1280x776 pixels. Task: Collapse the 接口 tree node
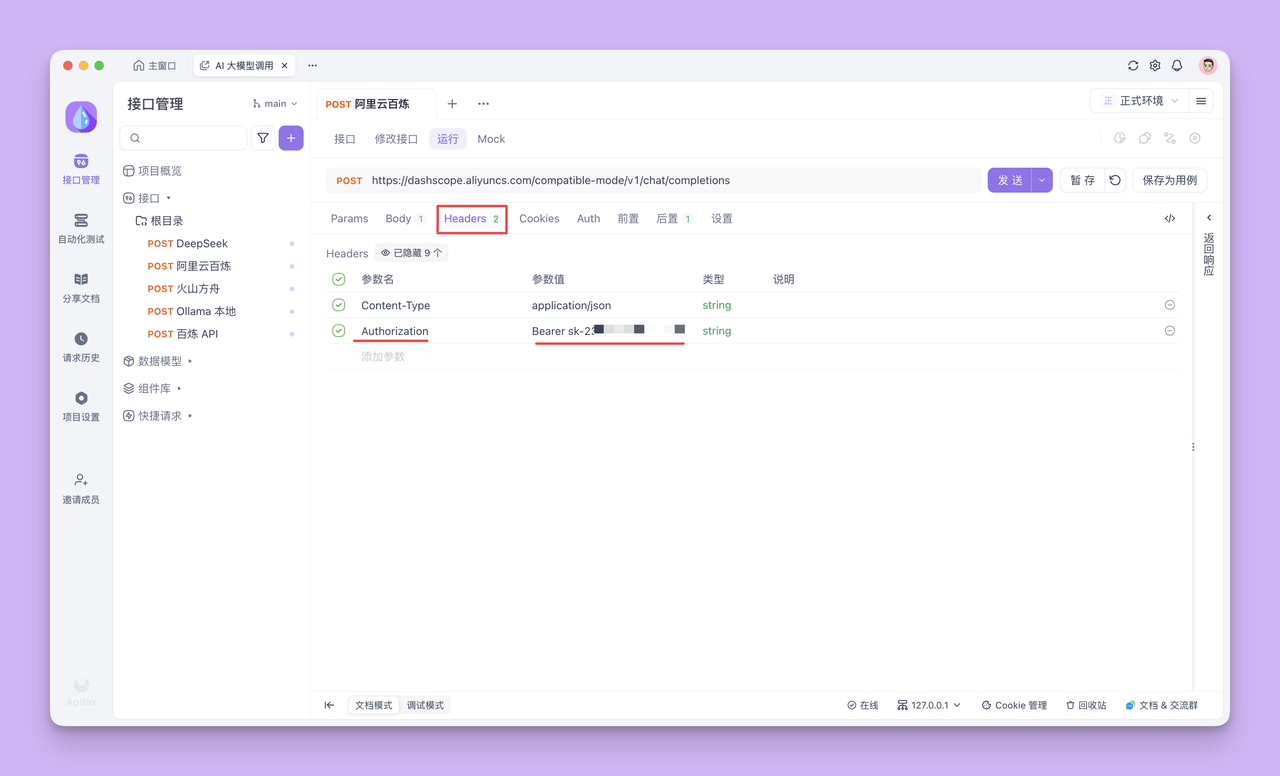(x=169, y=198)
